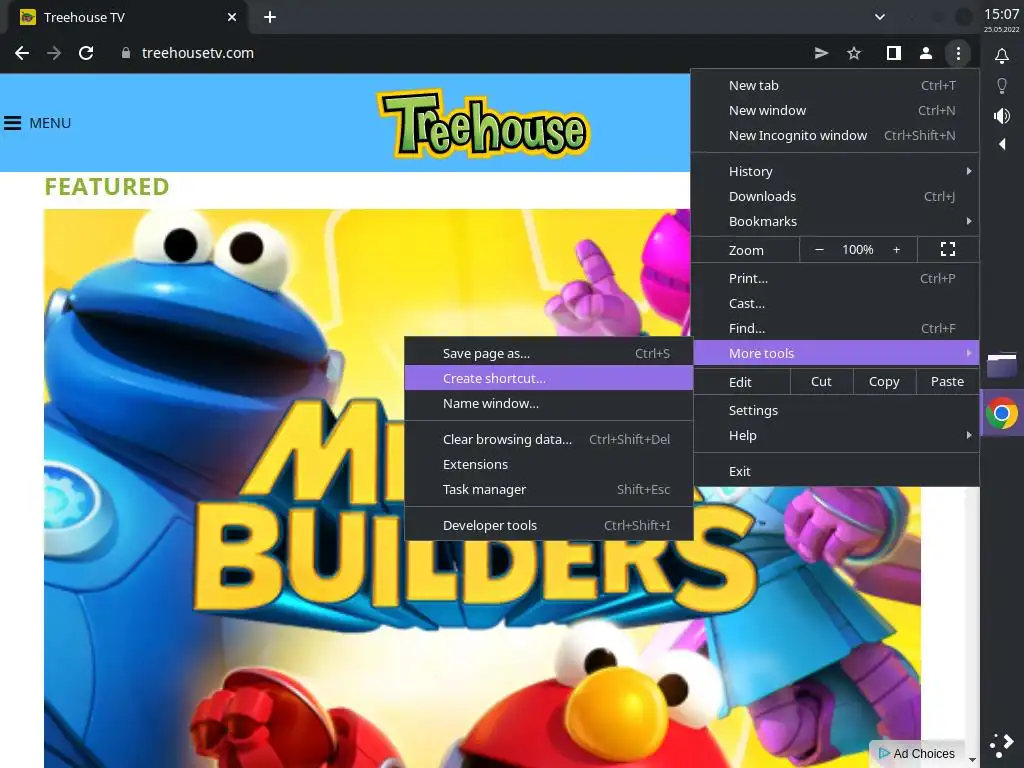Open the file manager folder in the panel
The image size is (1024, 768).
1002,365
